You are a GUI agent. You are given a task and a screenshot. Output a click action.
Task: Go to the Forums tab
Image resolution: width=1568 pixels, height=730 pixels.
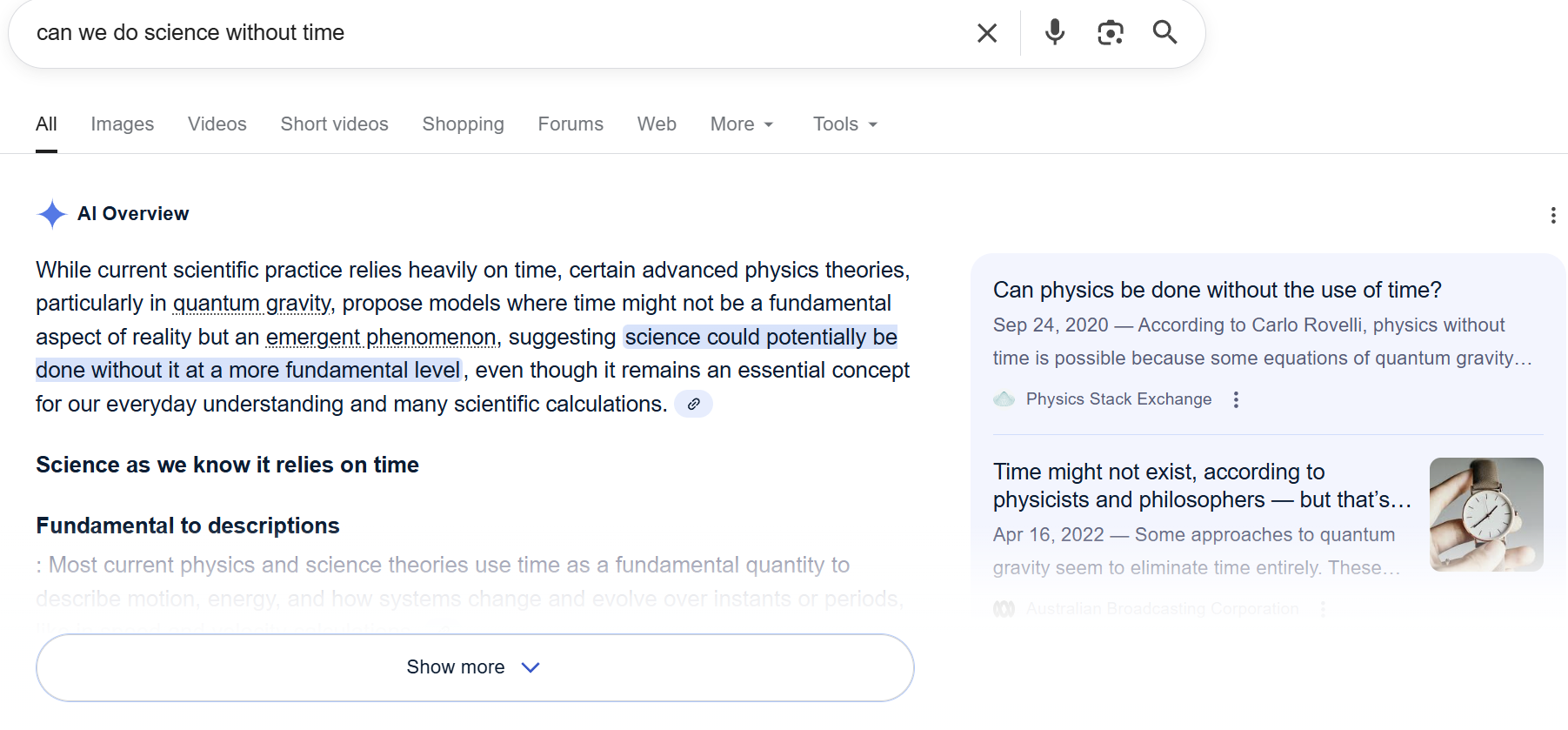[570, 124]
